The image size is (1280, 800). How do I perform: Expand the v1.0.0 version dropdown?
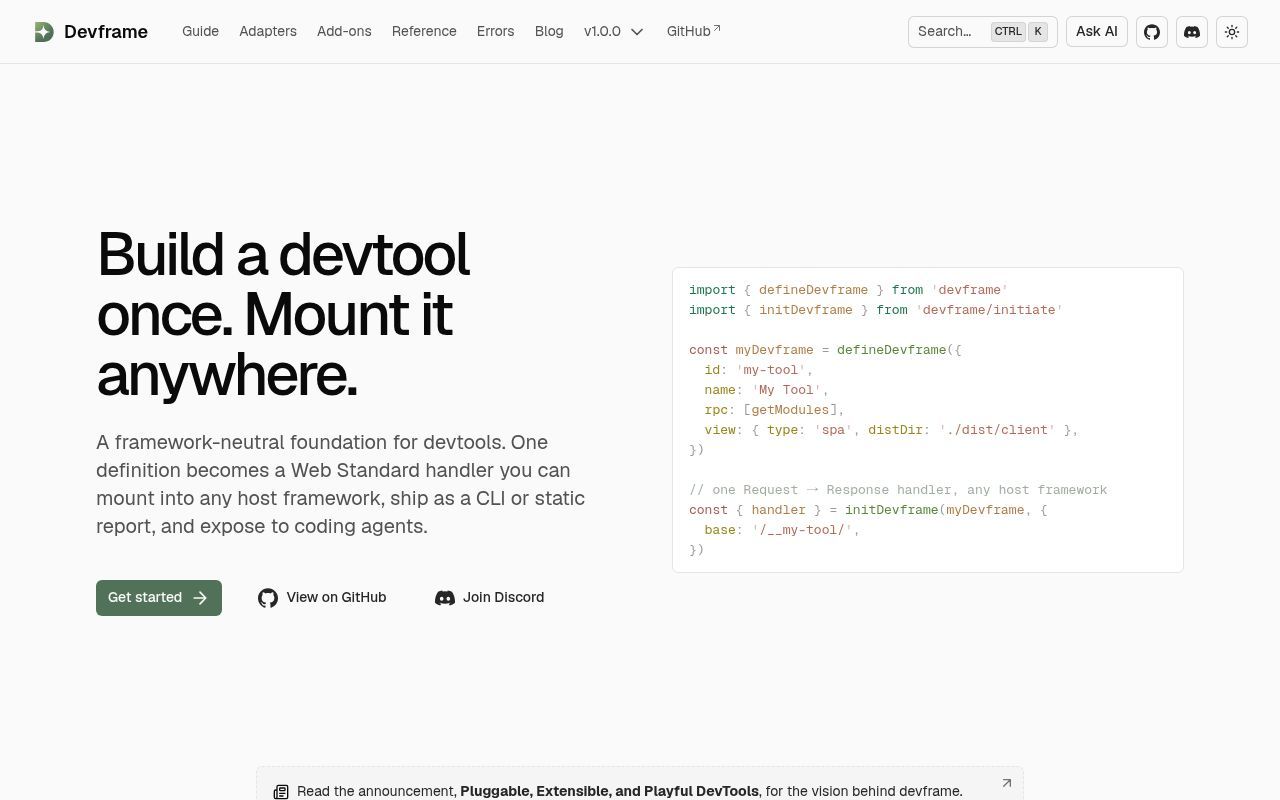coord(614,32)
